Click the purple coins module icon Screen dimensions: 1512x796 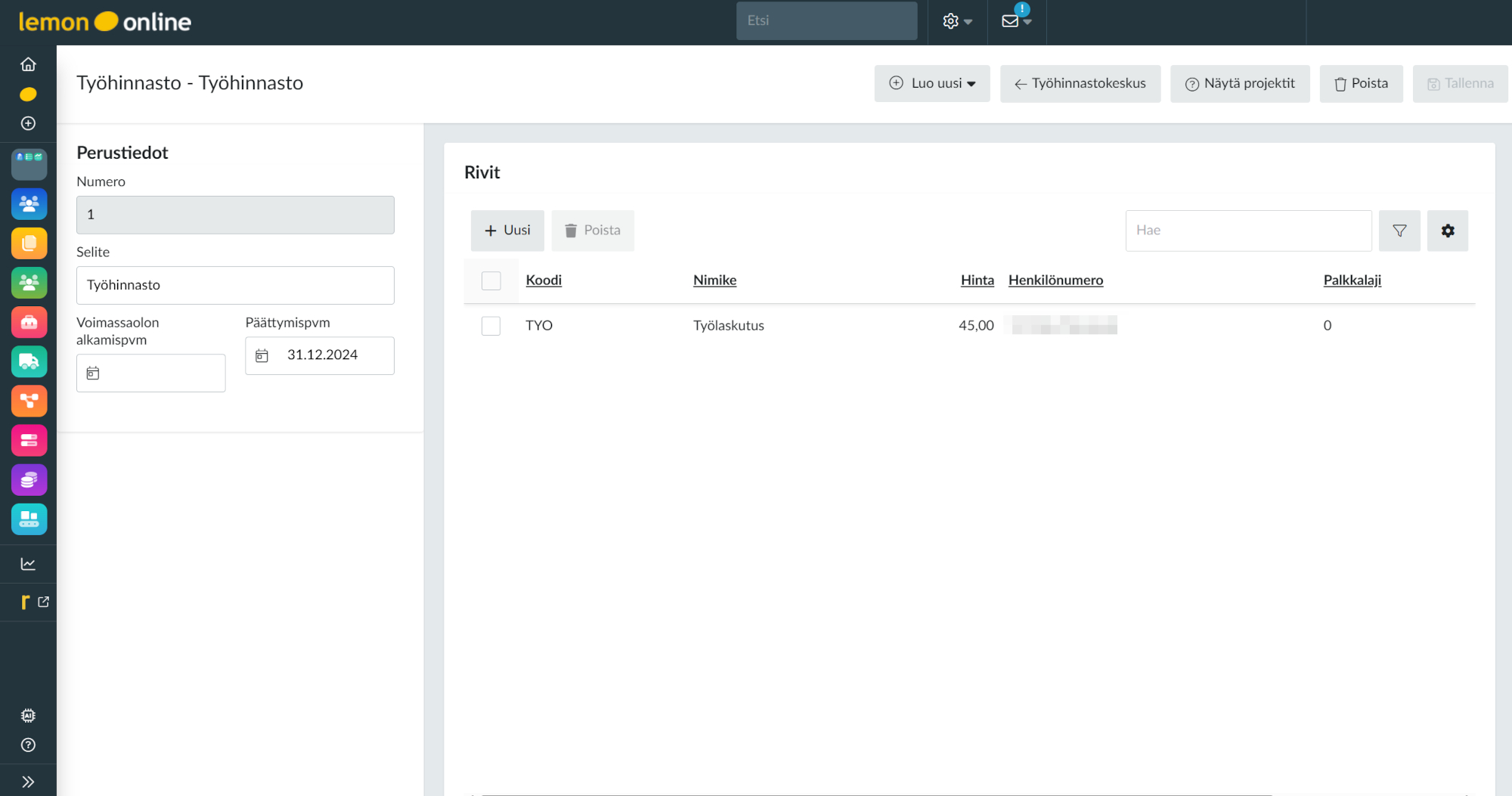point(29,480)
